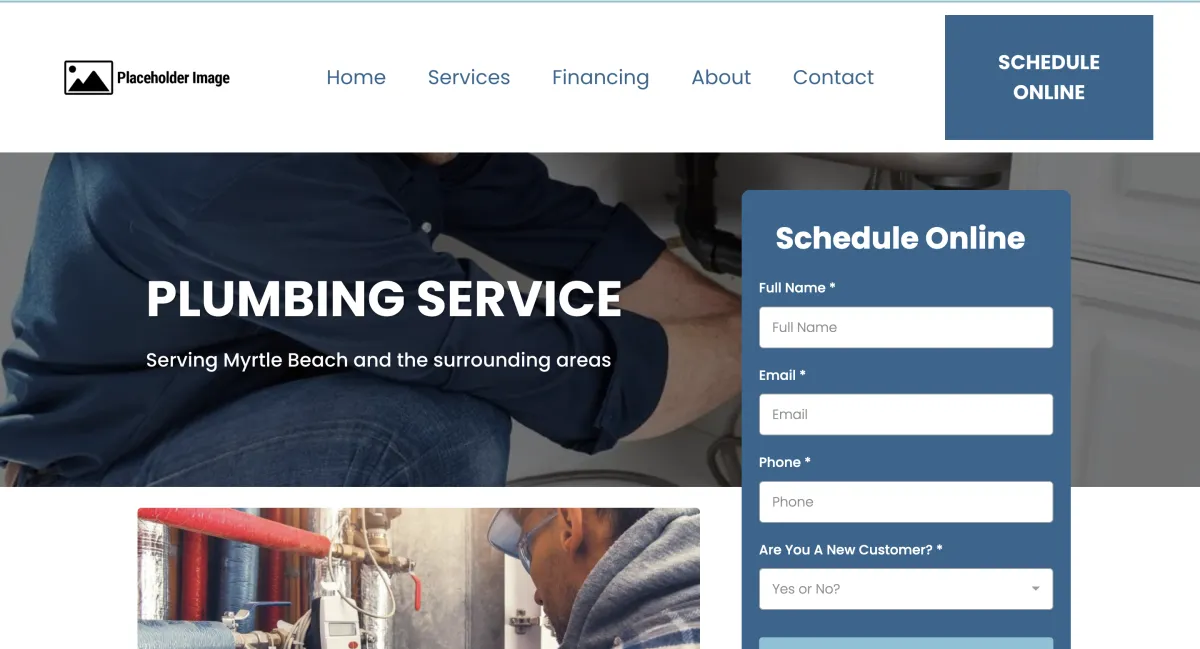Click the SCHEDULE ONLINE header button
Image resolution: width=1200 pixels, height=649 pixels.
point(1049,77)
